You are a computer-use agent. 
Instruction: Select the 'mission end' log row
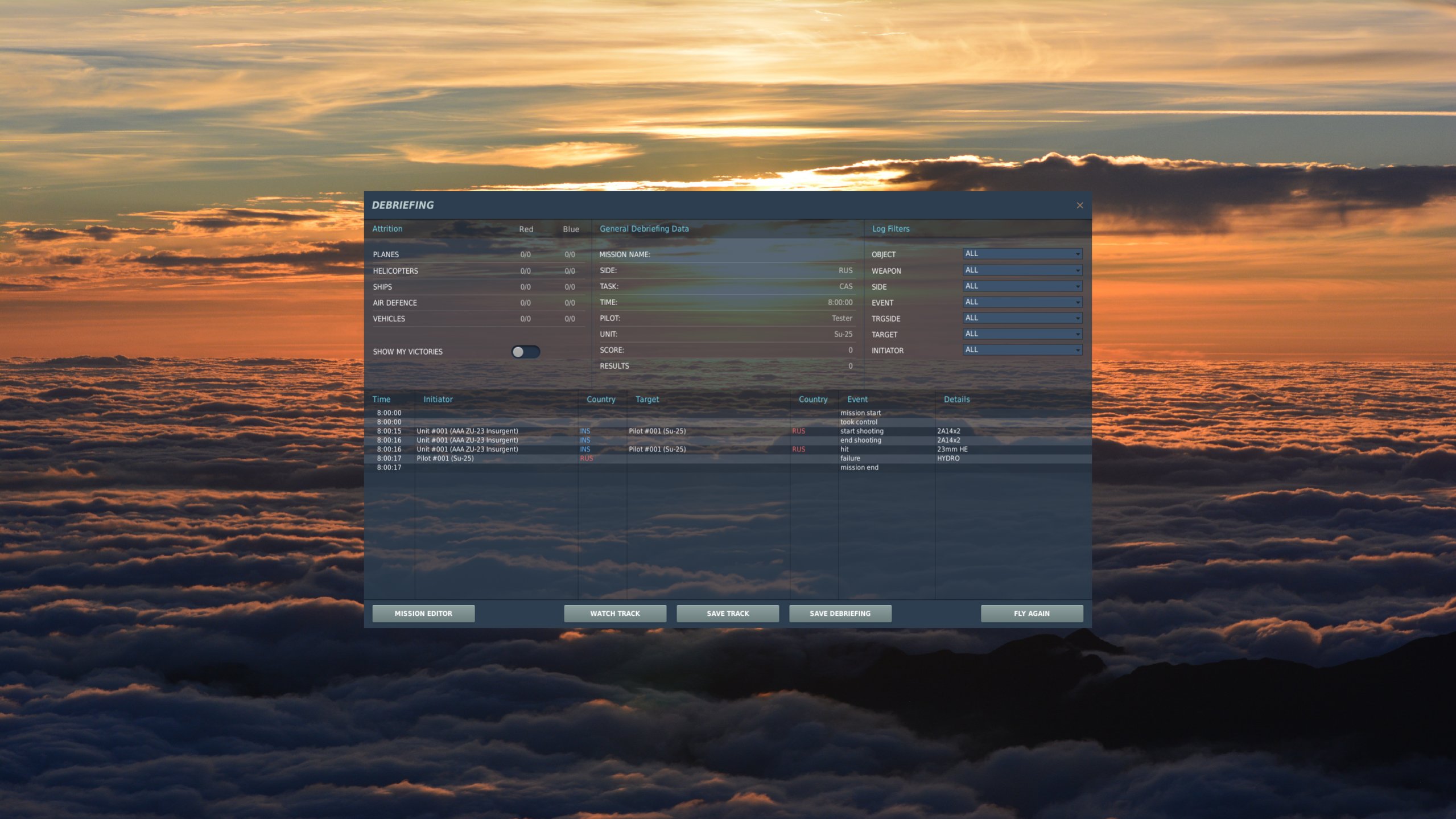[x=727, y=468]
